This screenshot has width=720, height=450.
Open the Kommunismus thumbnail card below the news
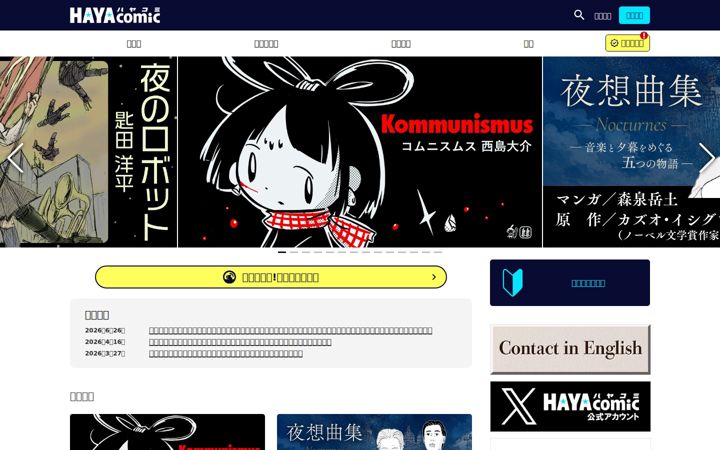click(x=168, y=432)
